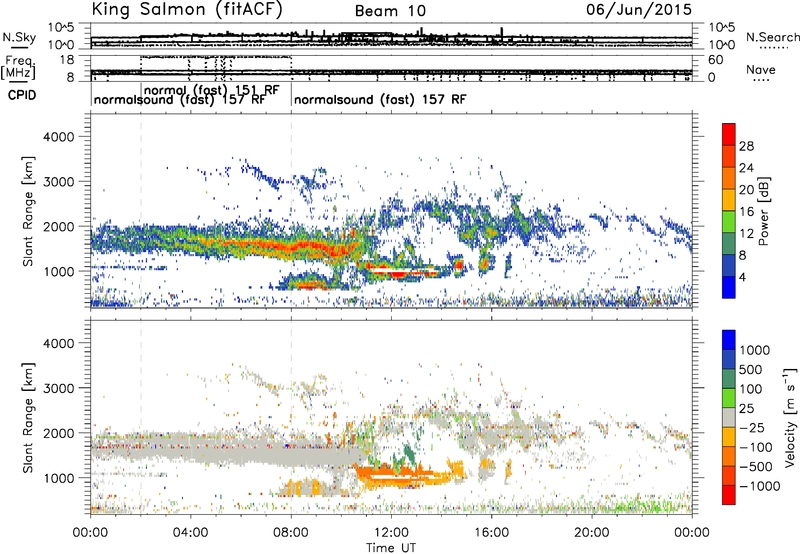Click the "4" label on the power color bar
This screenshot has width=800, height=554.
742,277
